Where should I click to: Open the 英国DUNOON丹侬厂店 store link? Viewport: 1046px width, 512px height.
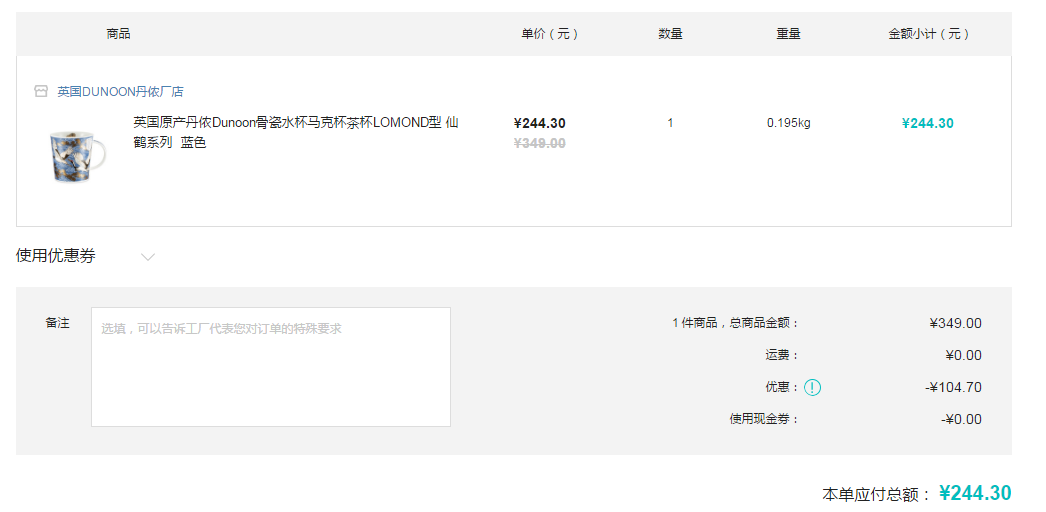click(x=120, y=92)
